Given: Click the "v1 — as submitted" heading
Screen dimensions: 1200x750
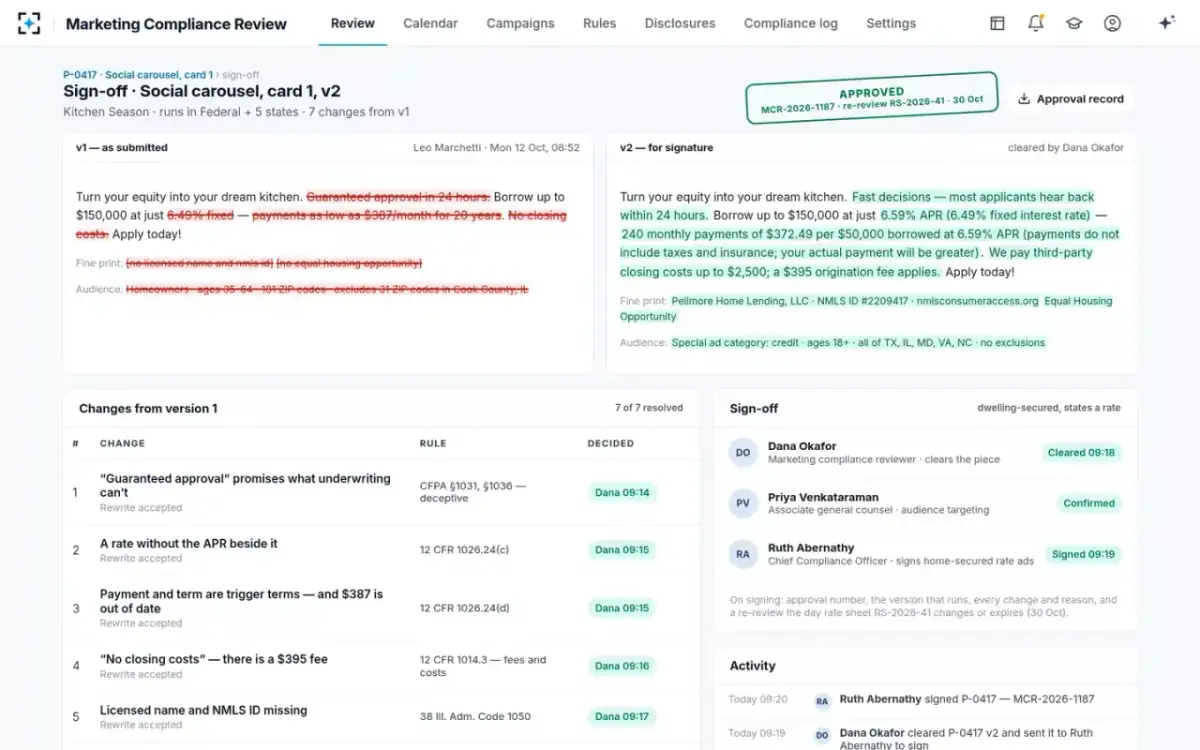Looking at the screenshot, I should point(122,147).
